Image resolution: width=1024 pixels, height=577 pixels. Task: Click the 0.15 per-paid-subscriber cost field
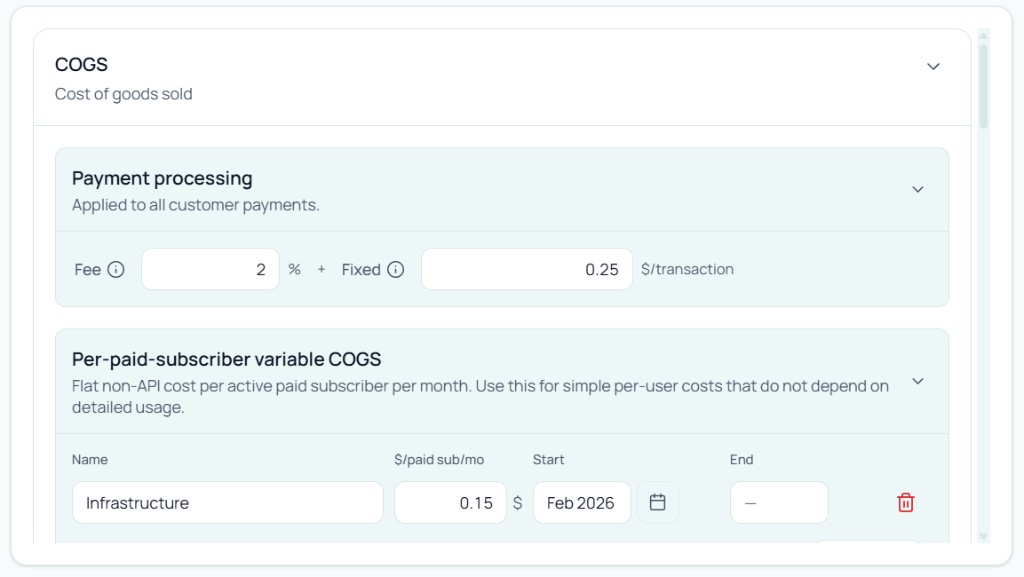[450, 502]
